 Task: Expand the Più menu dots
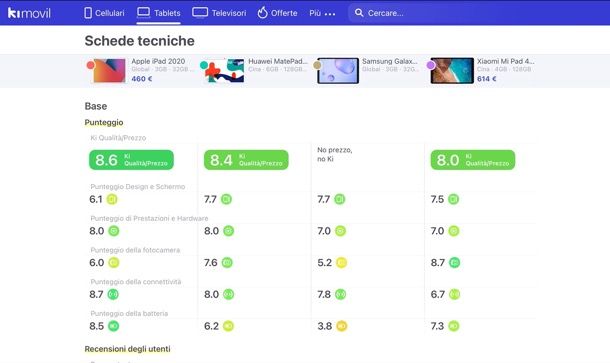coord(330,14)
